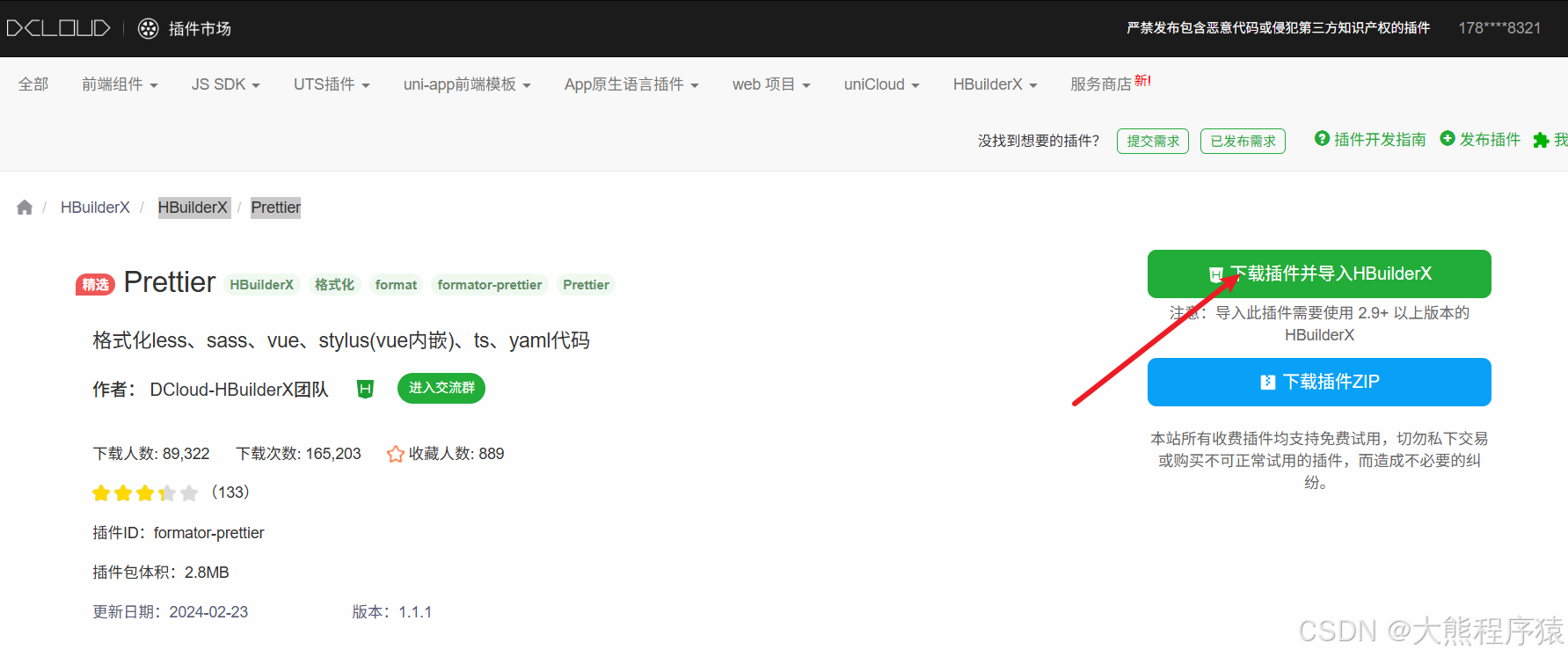
Task: Click account 178****8321 in header
Action: 1499,28
